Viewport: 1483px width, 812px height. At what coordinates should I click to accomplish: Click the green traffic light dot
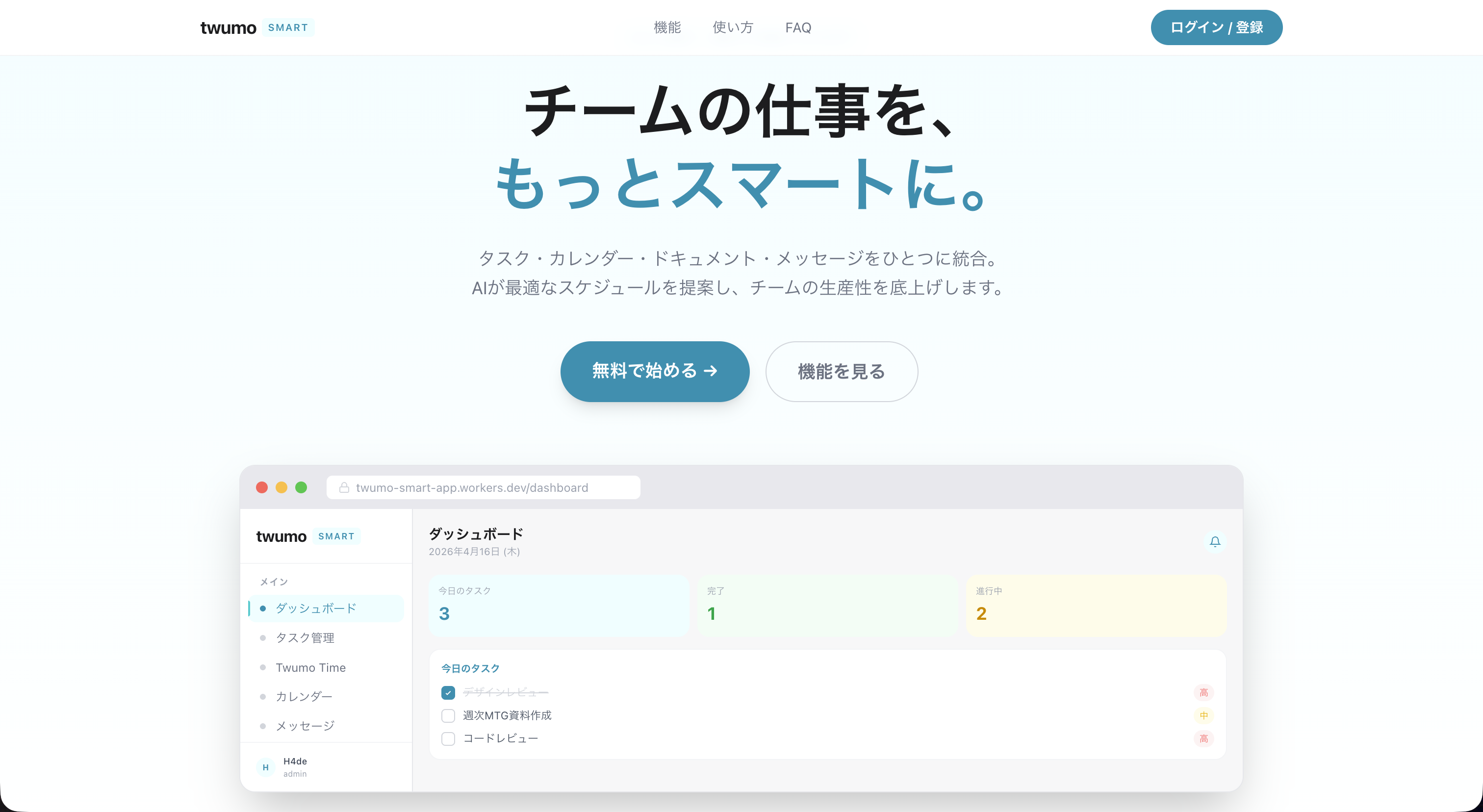(301, 487)
